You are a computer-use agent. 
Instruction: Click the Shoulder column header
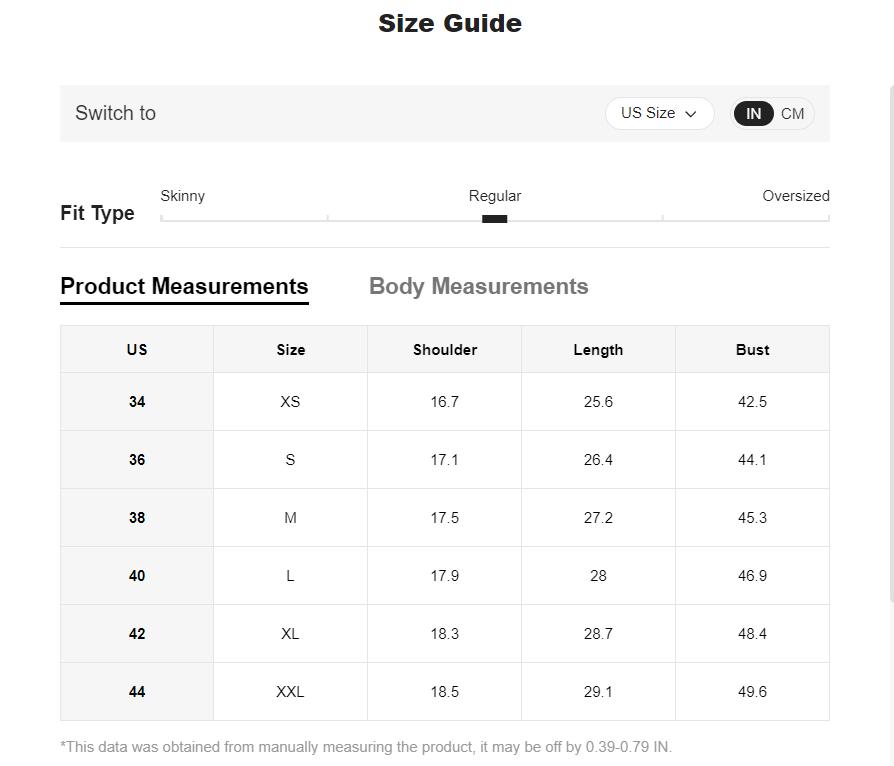[444, 349]
